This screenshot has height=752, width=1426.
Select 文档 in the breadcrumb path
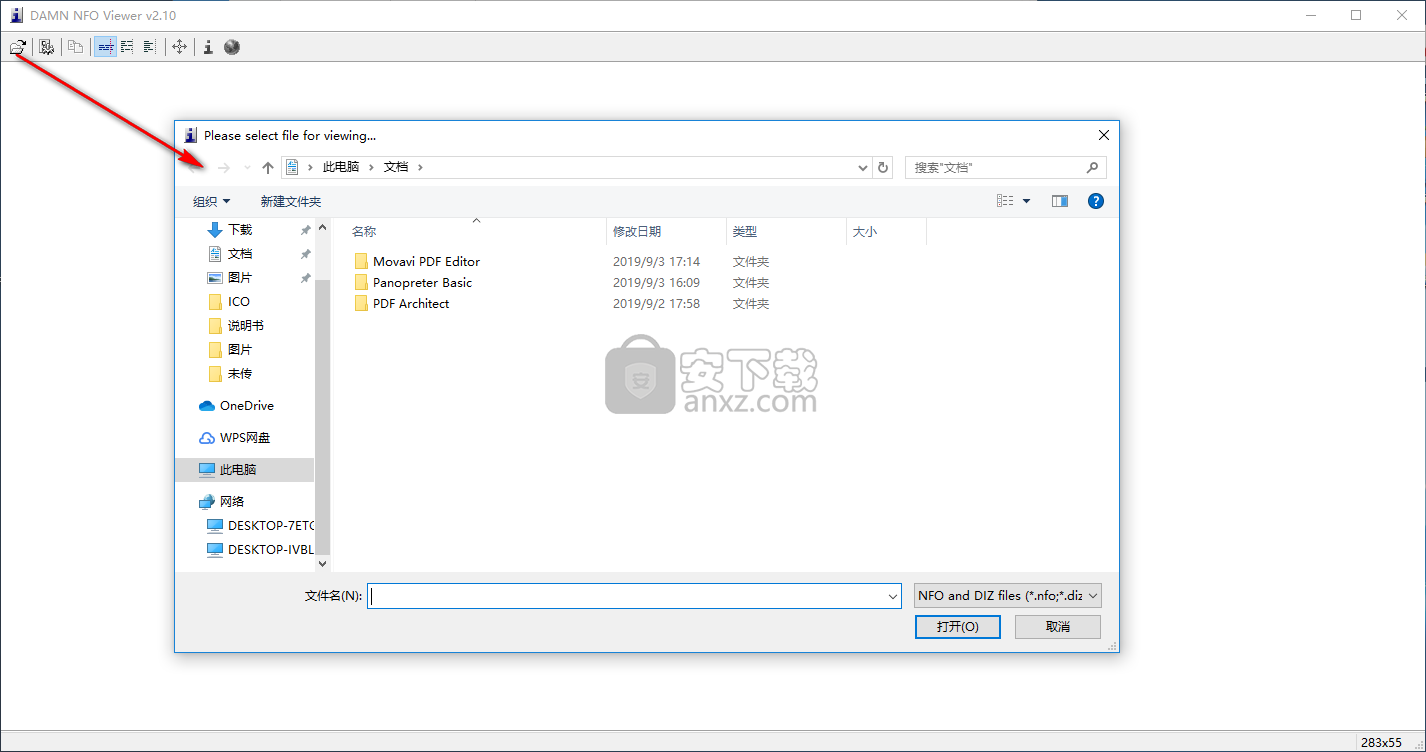point(396,167)
